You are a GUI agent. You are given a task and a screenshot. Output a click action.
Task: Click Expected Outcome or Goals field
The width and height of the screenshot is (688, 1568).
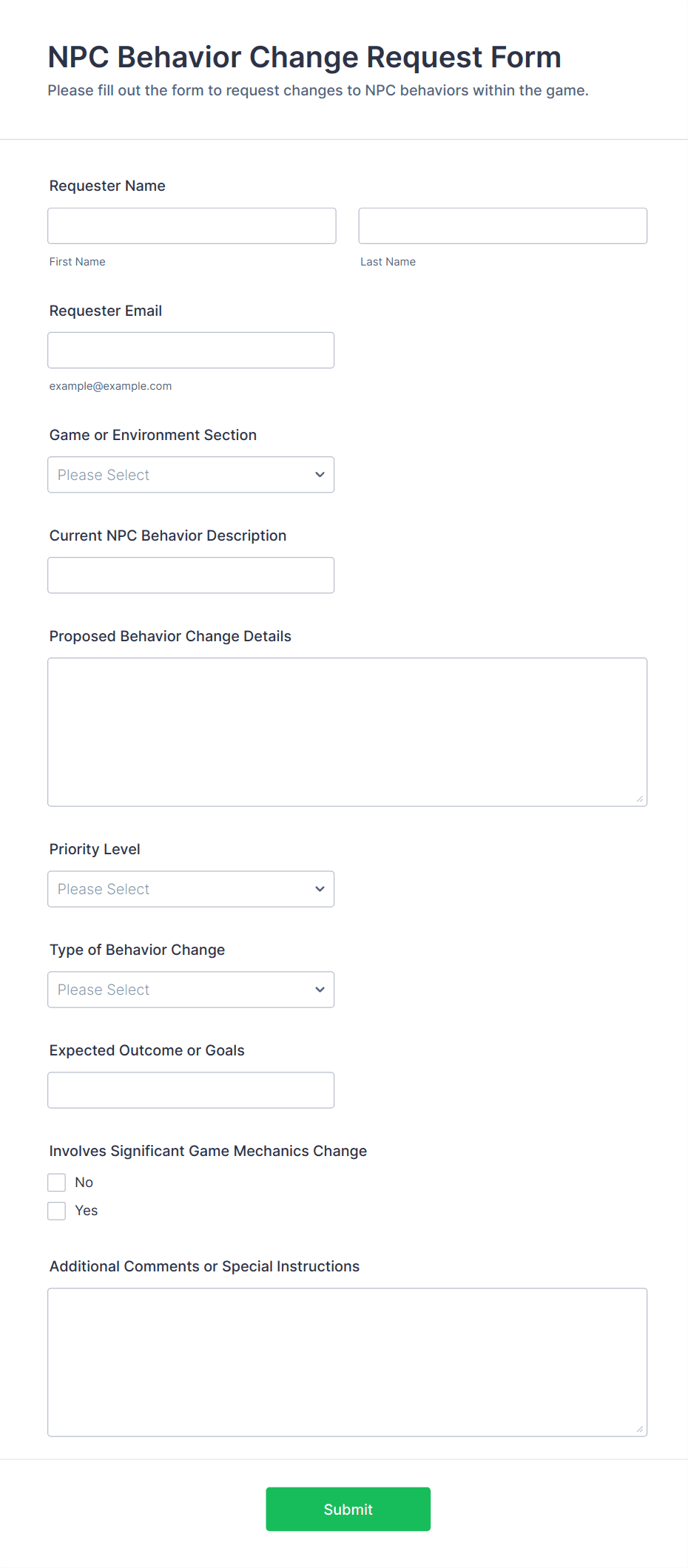[191, 1090]
